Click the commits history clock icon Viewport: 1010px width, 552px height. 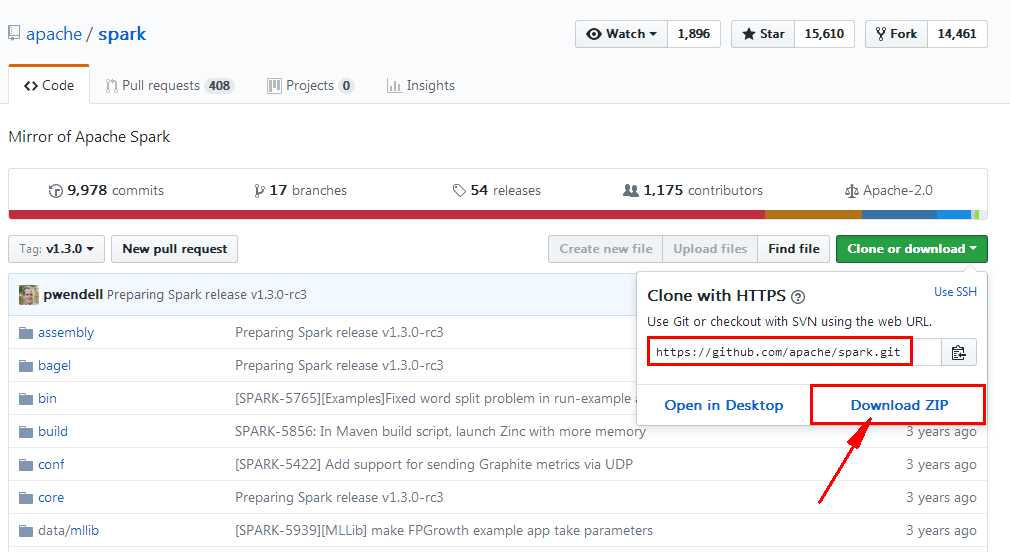pyautogui.click(x=55, y=191)
